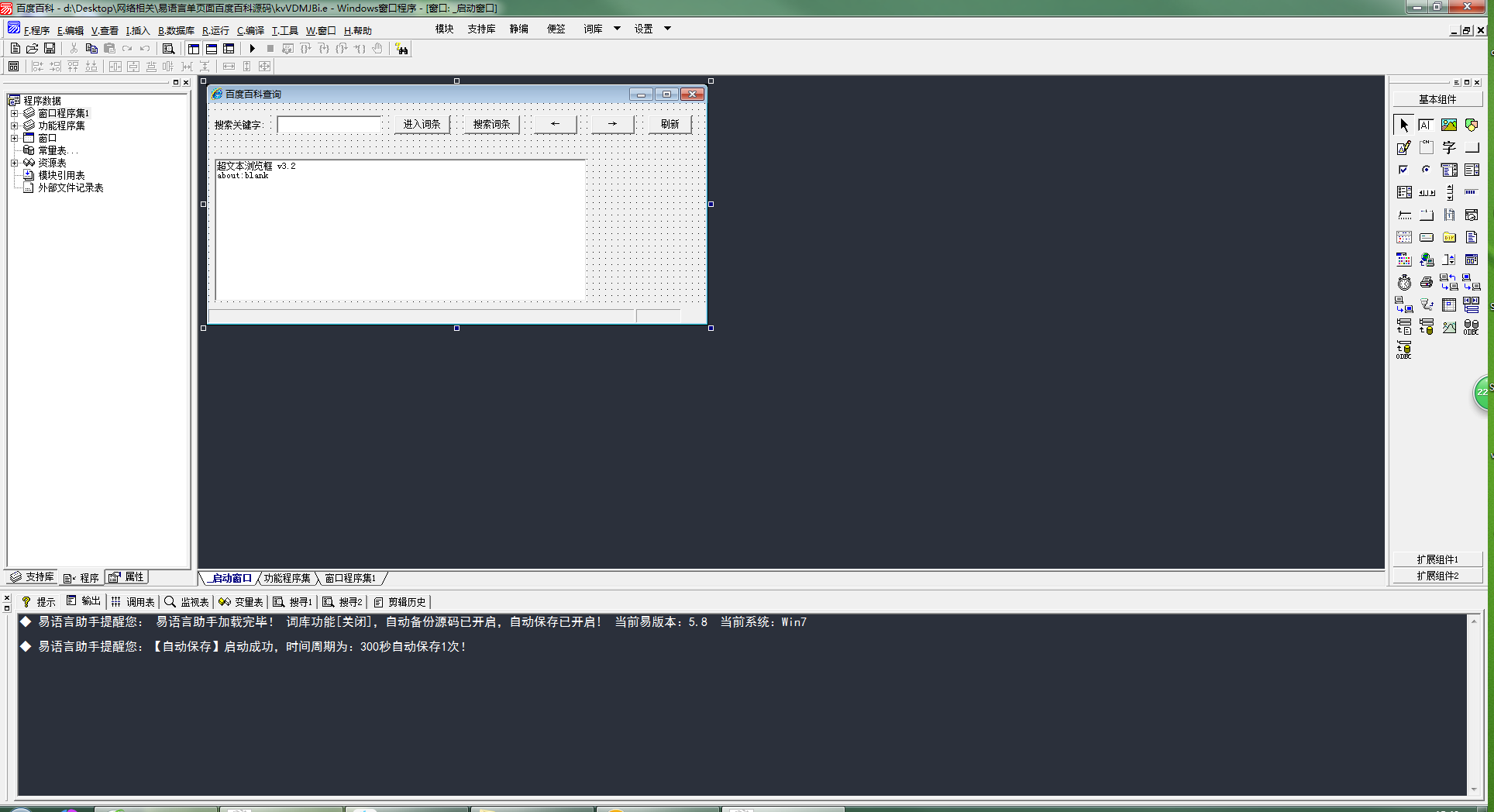Click the binoculars help search icon
Image resolution: width=1494 pixels, height=812 pixels.
(x=401, y=49)
